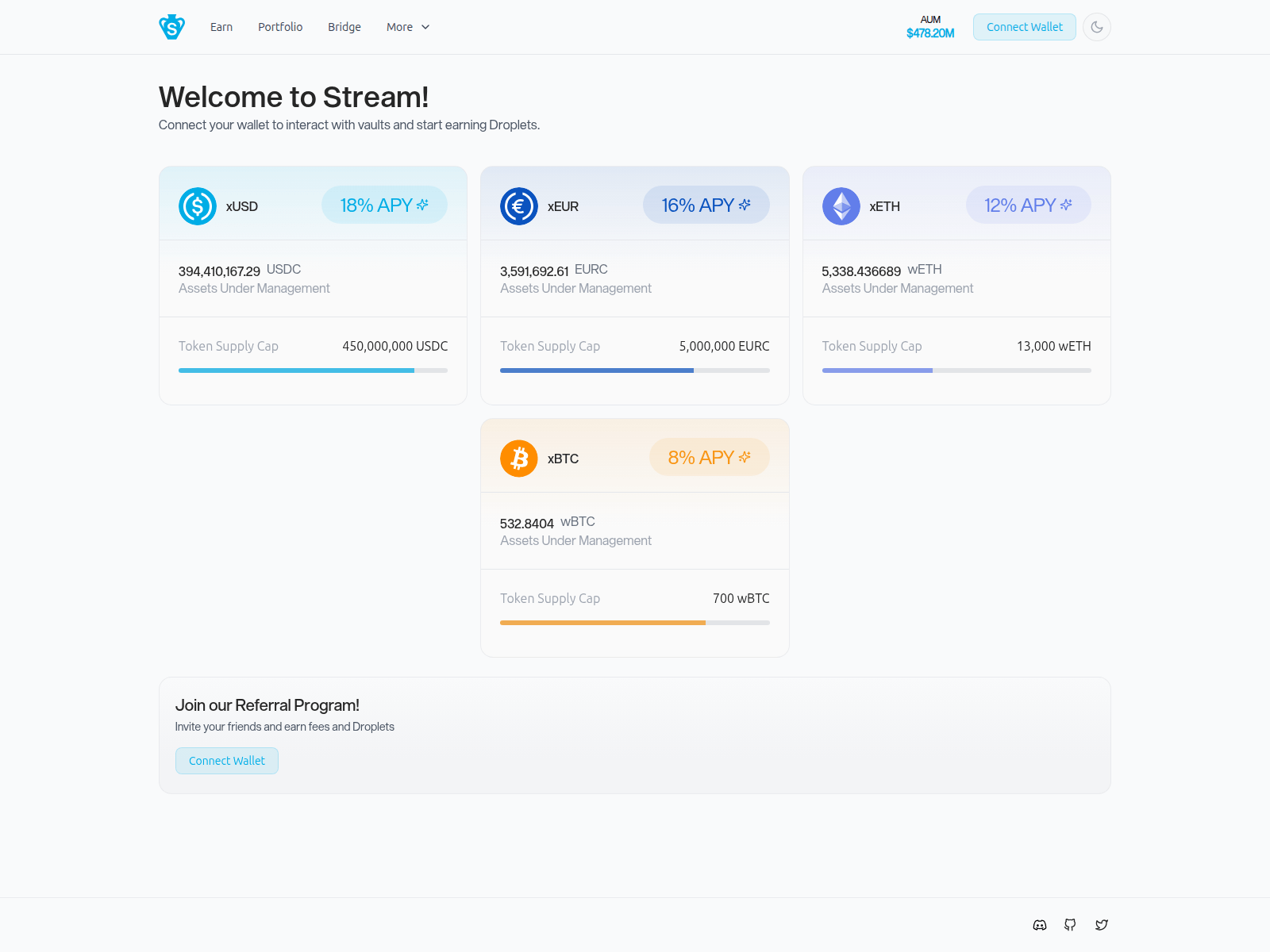Open the Discord link icon
Image resolution: width=1270 pixels, height=952 pixels.
(1040, 925)
